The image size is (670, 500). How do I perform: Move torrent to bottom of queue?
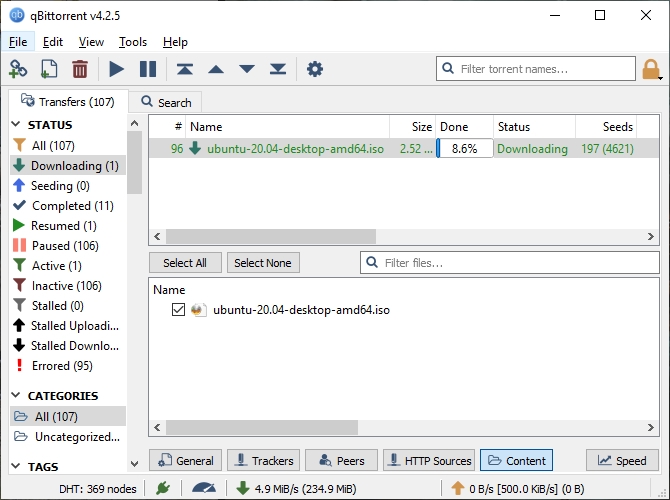(x=278, y=69)
